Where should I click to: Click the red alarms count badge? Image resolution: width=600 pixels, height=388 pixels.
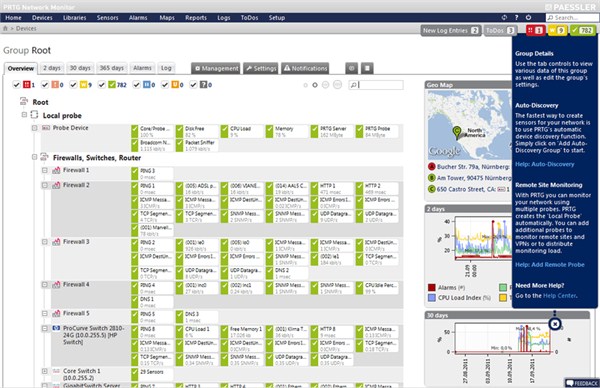535,30
